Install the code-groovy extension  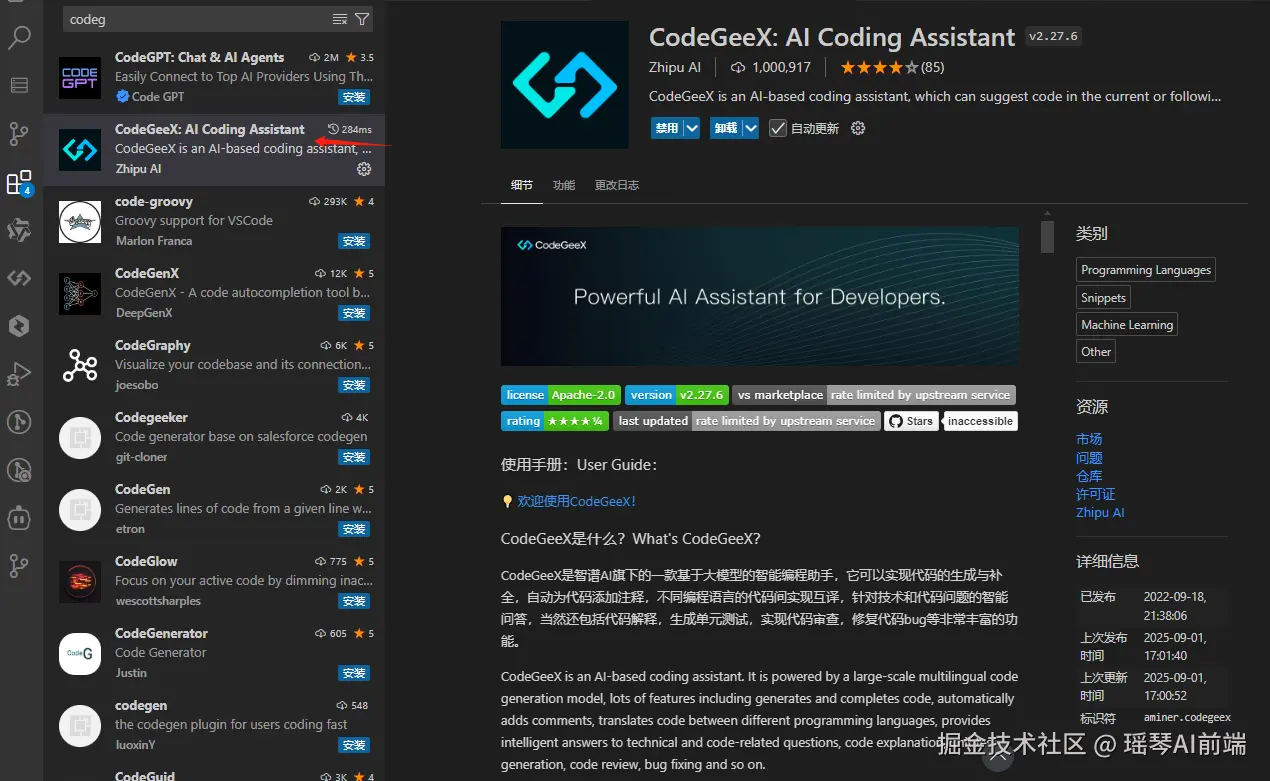(x=354, y=241)
